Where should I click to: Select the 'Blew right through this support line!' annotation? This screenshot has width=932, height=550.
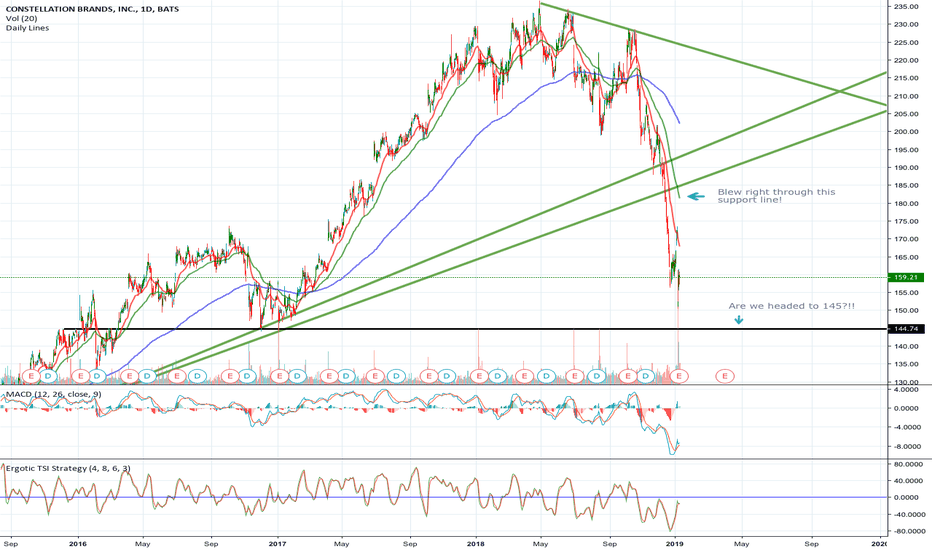pyautogui.click(x=776, y=196)
